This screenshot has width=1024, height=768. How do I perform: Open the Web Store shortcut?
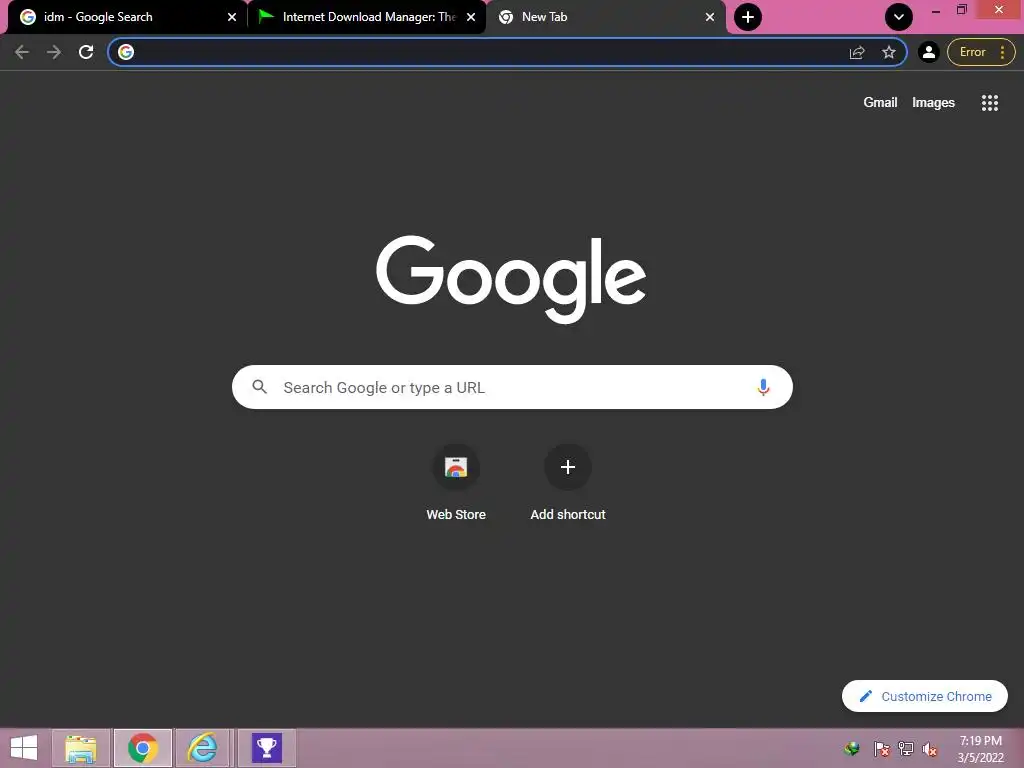456,482
